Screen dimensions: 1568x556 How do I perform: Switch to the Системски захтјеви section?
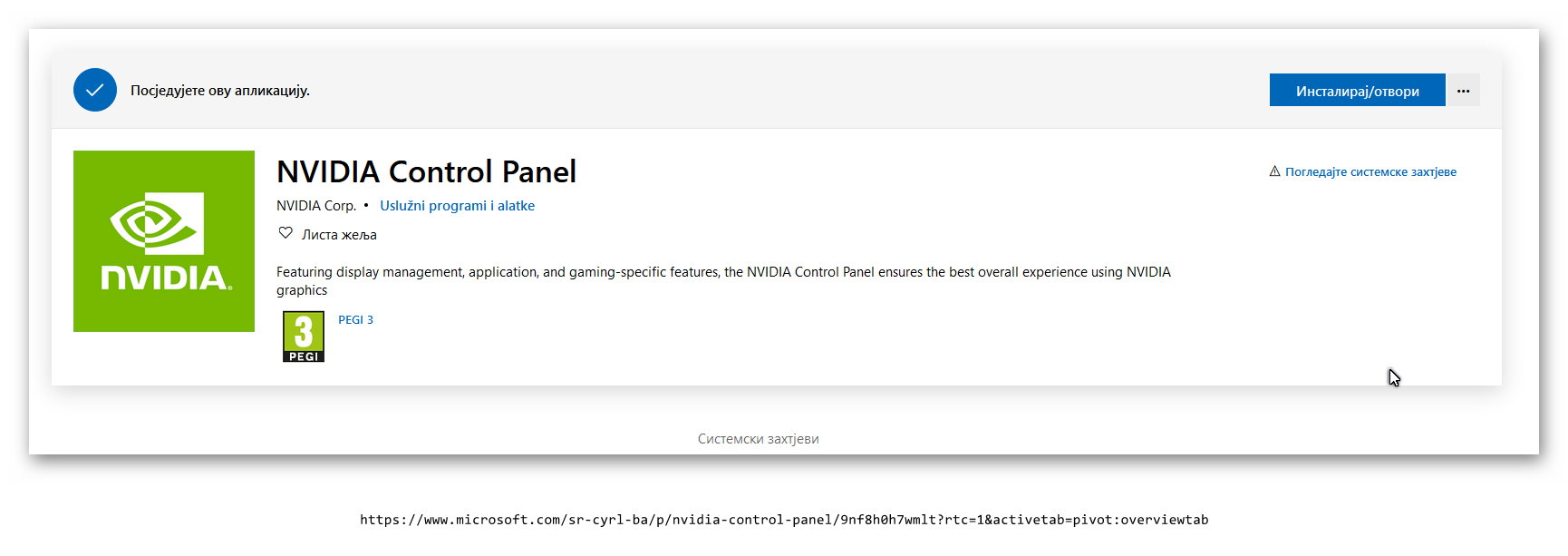758,439
